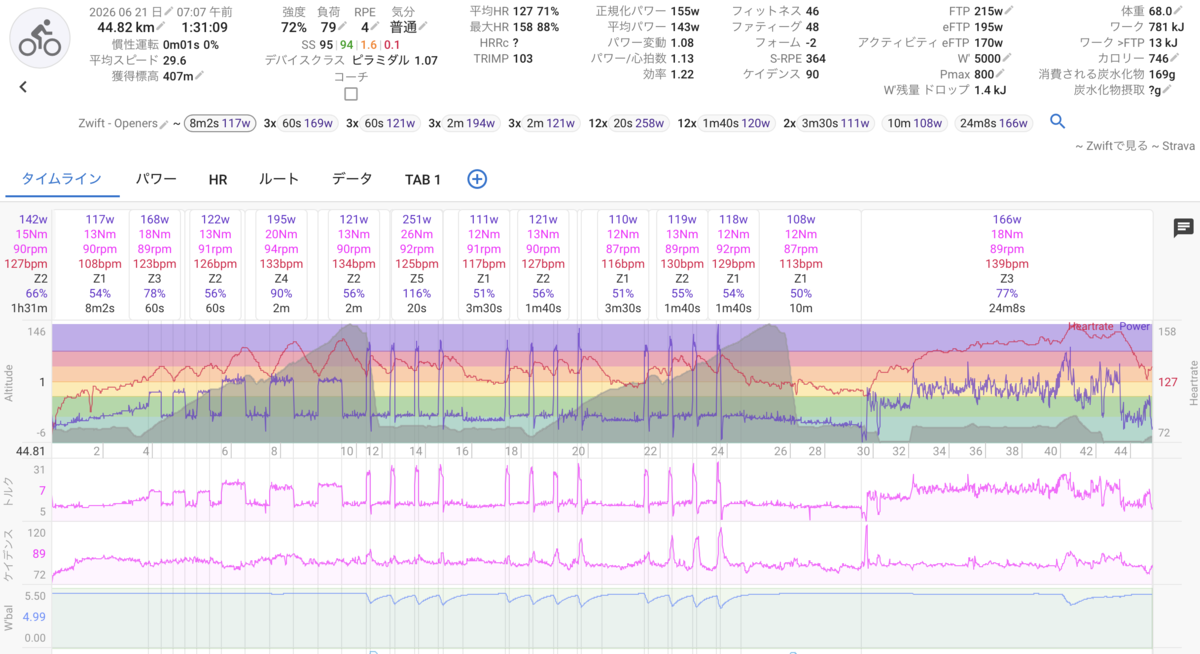Edit the 407m elevation gain pencil
Image resolution: width=1200 pixels, height=654 pixels.
[200, 75]
